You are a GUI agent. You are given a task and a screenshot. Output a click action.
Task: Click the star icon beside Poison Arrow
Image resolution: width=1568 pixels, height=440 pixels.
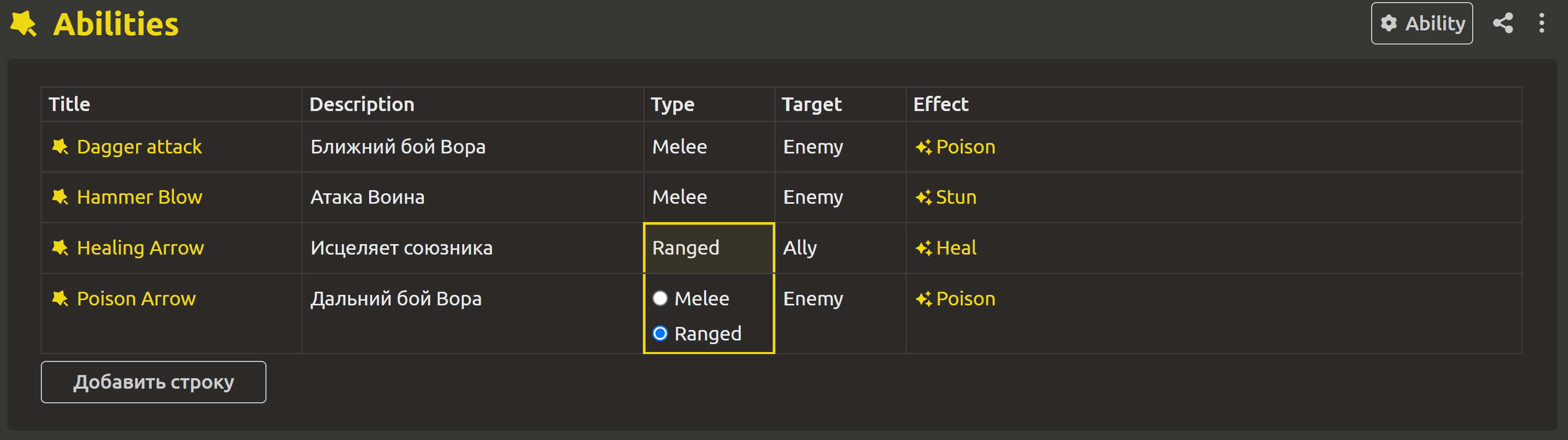click(x=60, y=299)
